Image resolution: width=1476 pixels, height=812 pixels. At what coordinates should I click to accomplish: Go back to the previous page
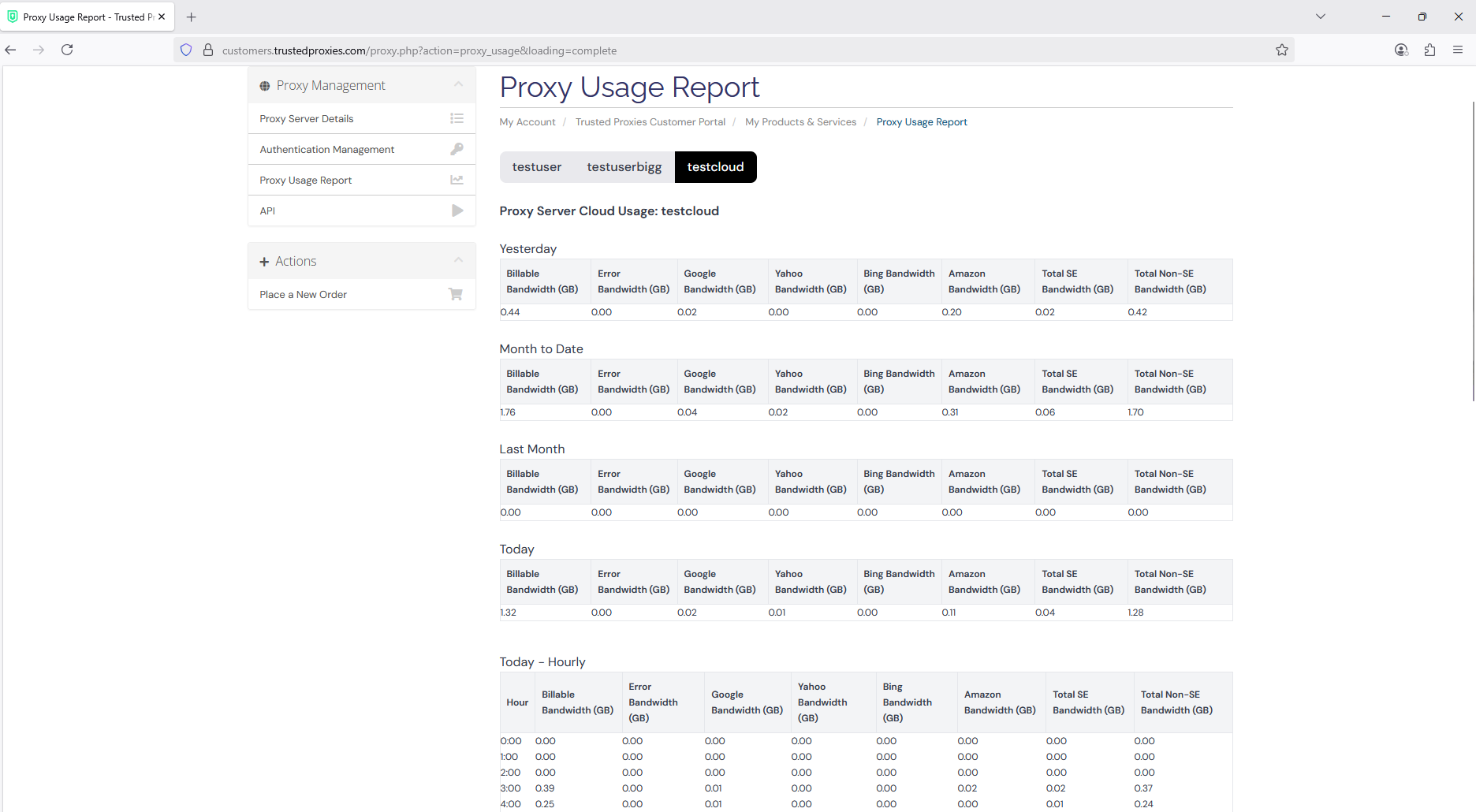click(x=10, y=50)
